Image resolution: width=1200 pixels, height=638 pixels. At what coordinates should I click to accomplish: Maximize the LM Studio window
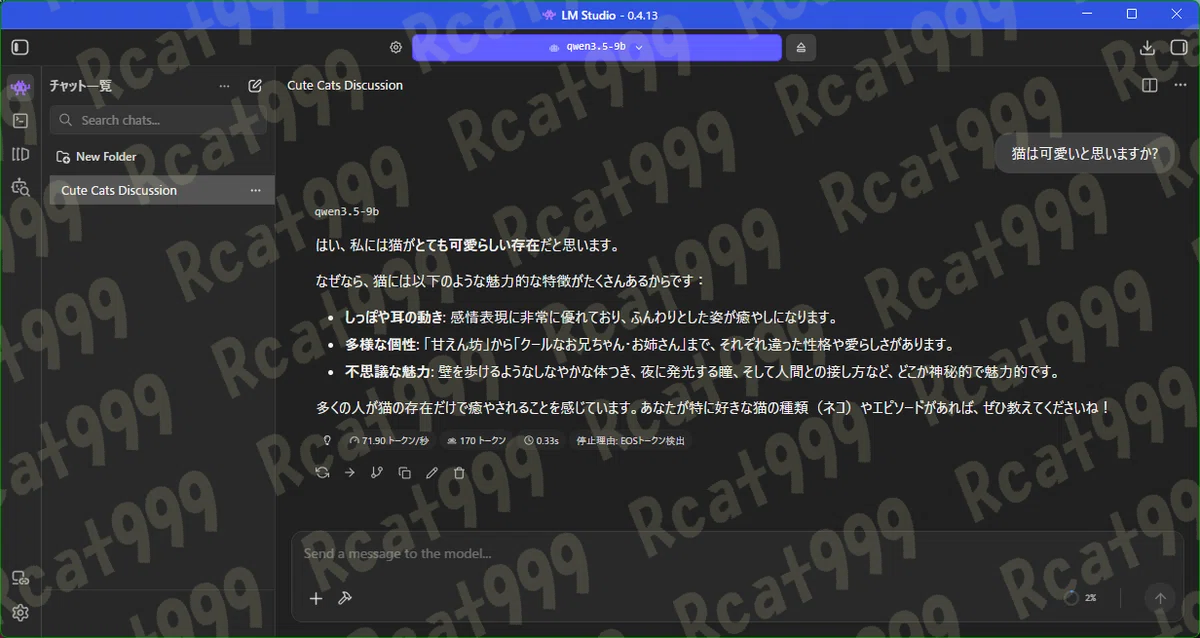[1132, 14]
